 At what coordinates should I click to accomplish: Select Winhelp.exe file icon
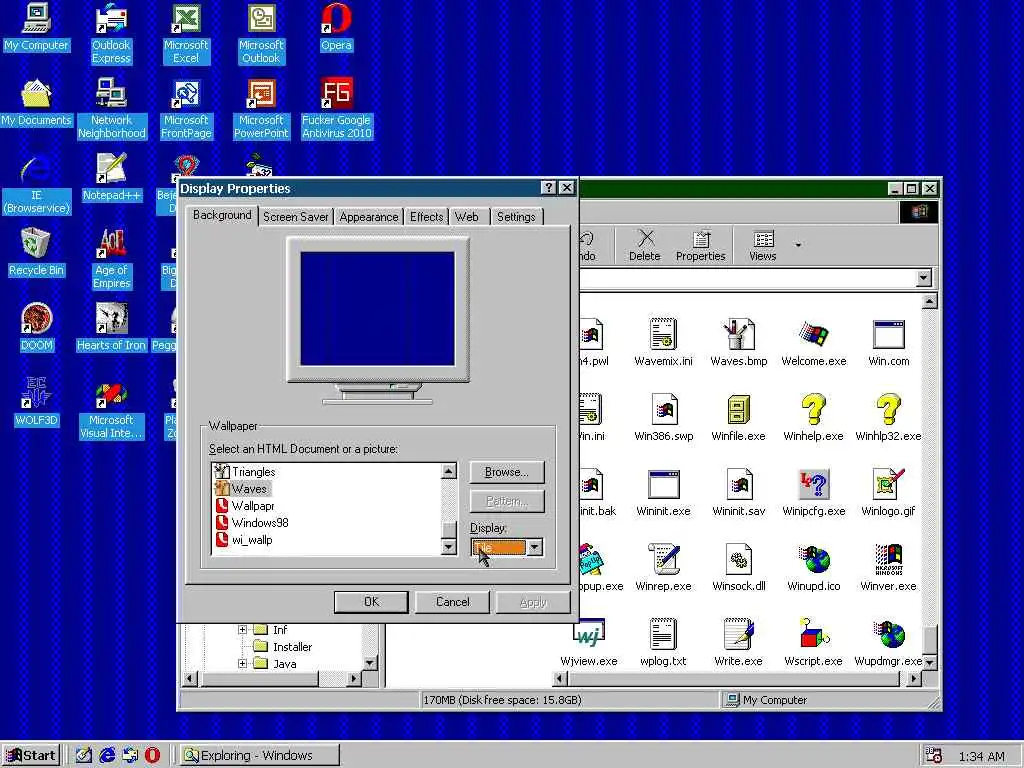click(813, 417)
